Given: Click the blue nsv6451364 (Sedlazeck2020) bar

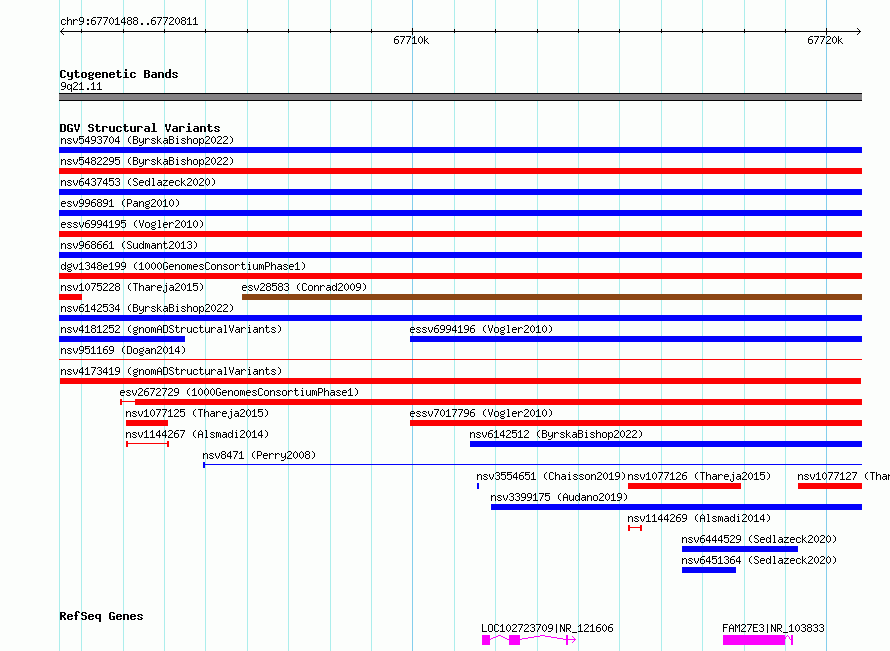Looking at the screenshot, I should [709, 570].
